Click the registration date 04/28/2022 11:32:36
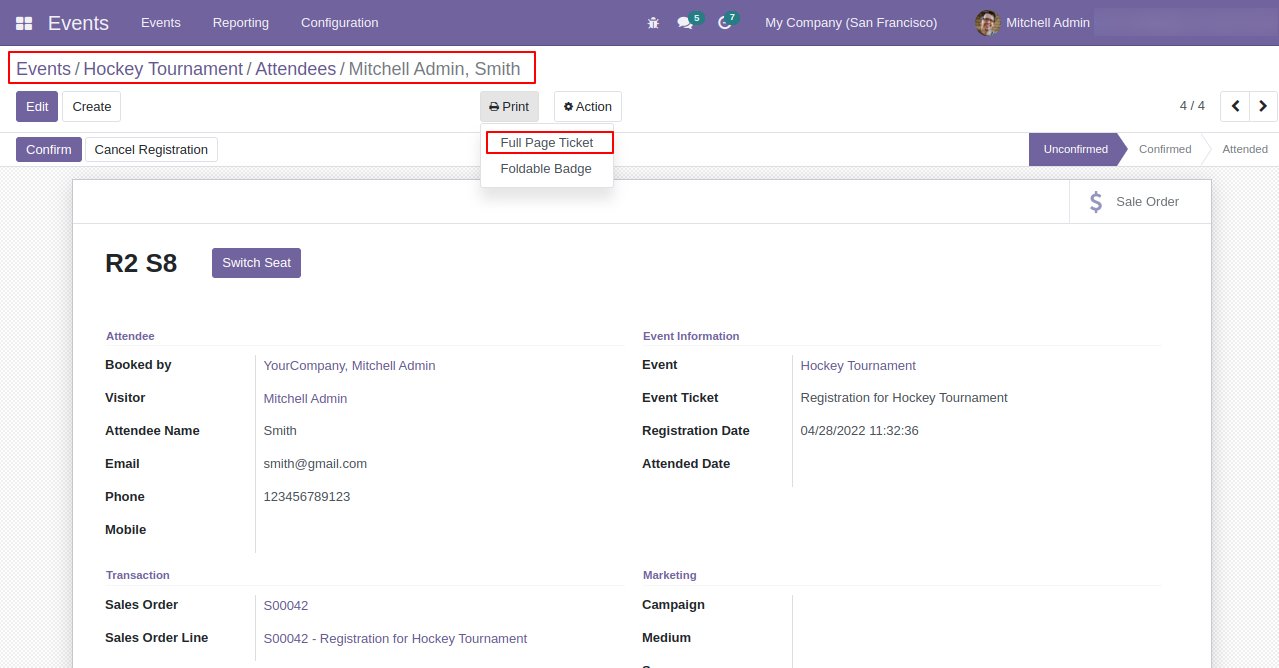 [860, 431]
